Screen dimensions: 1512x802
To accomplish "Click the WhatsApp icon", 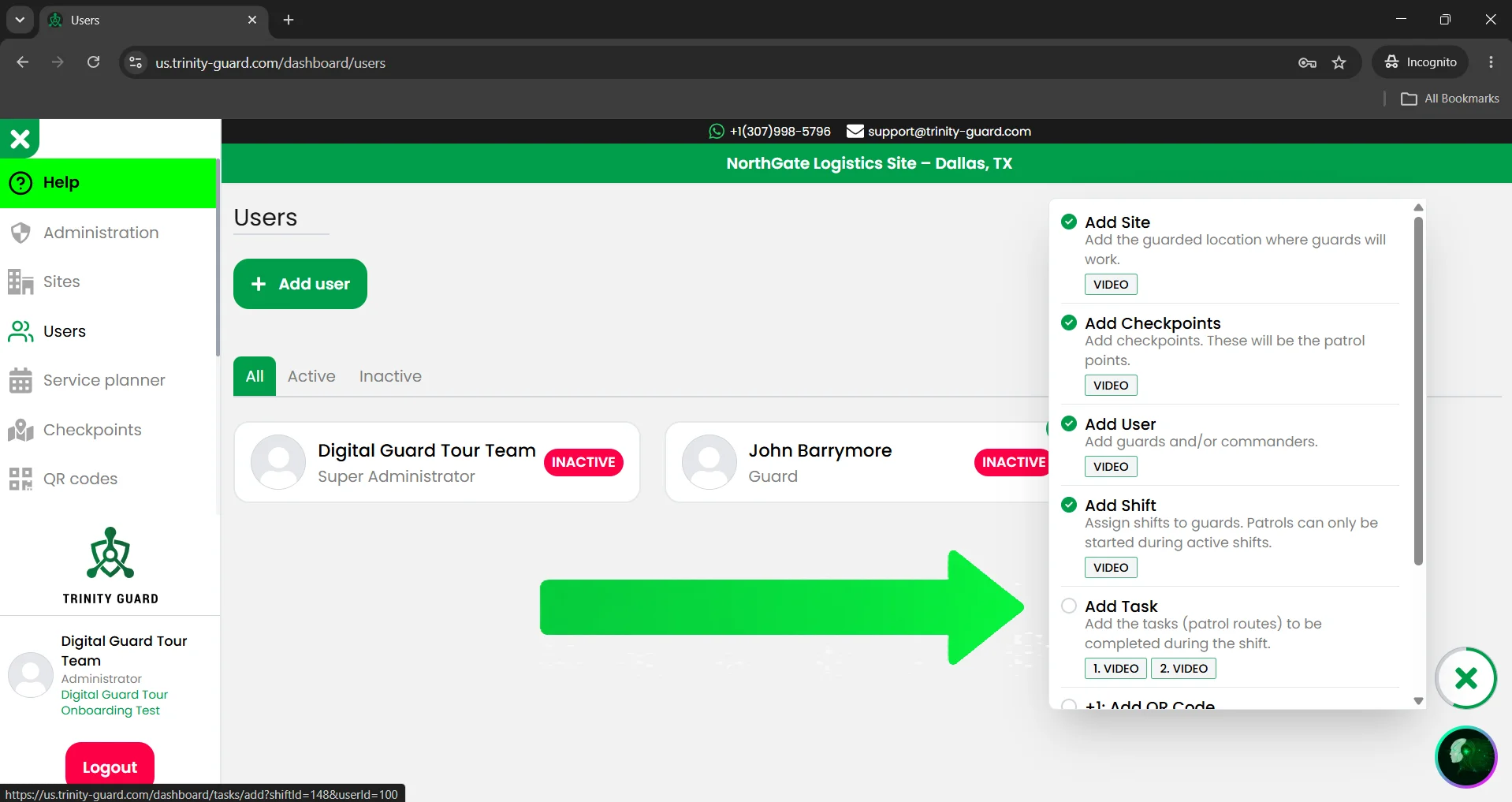I will pos(717,132).
